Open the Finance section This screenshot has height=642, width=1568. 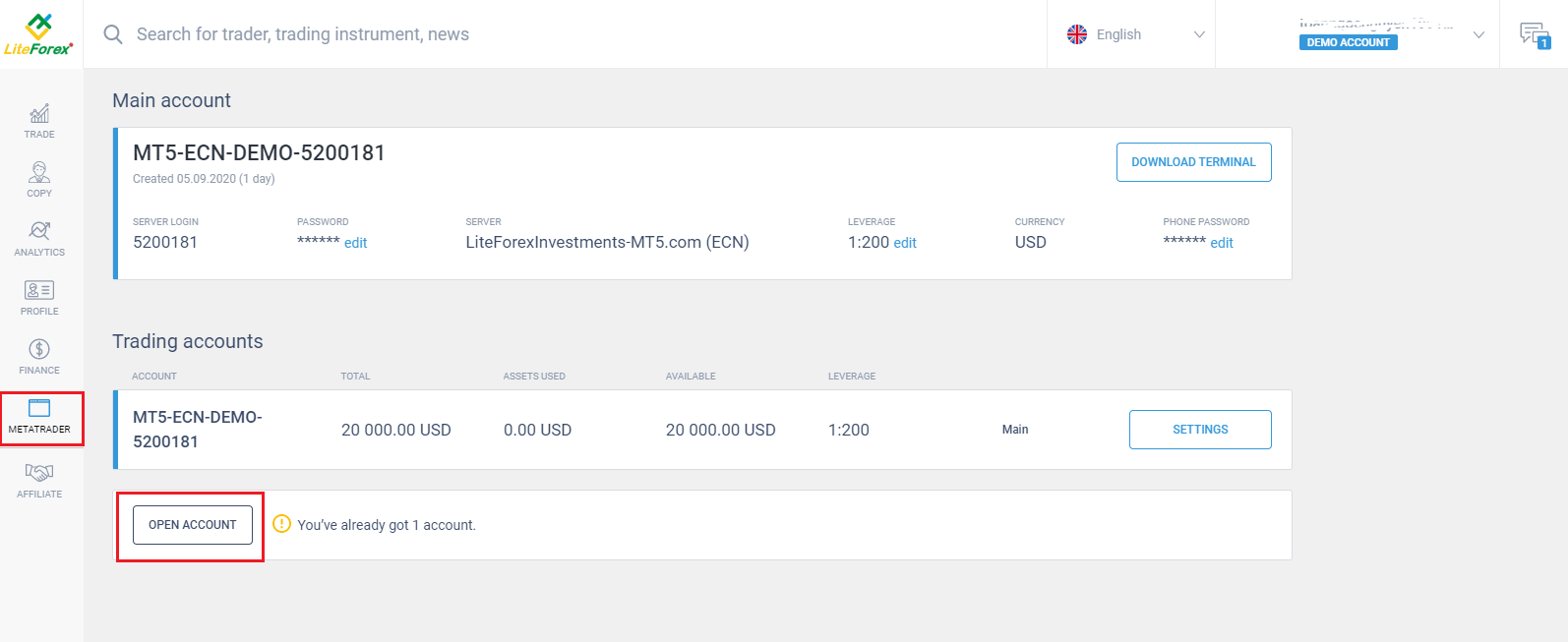39,357
